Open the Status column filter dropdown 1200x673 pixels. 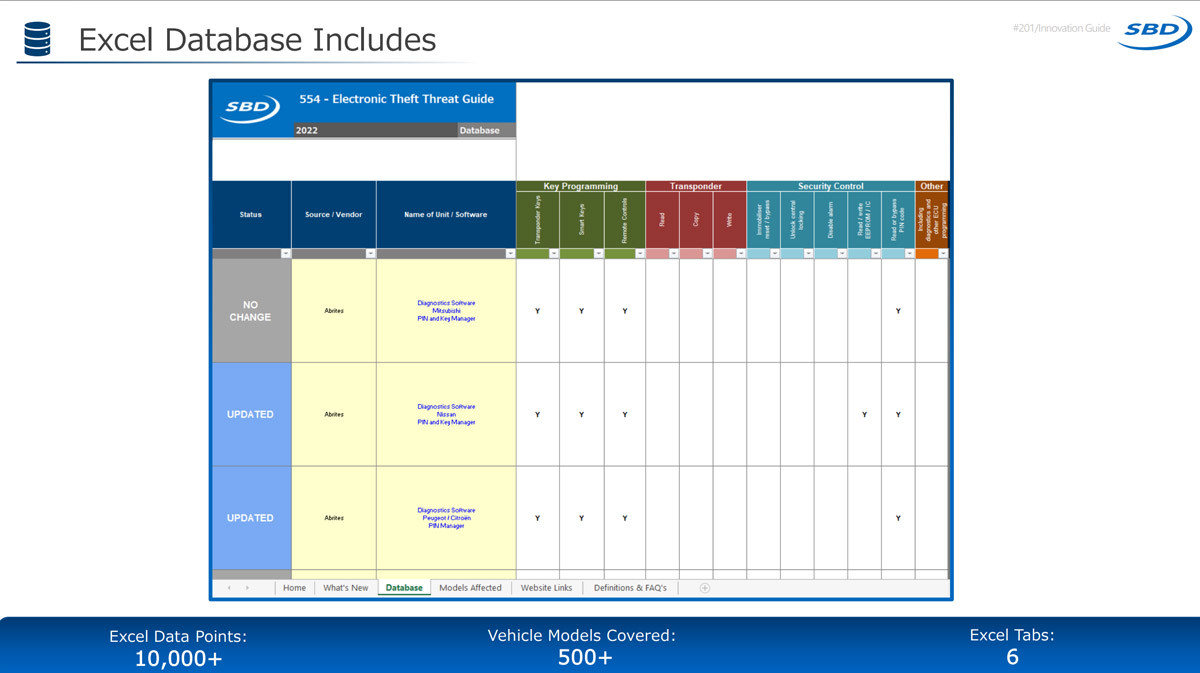click(285, 254)
